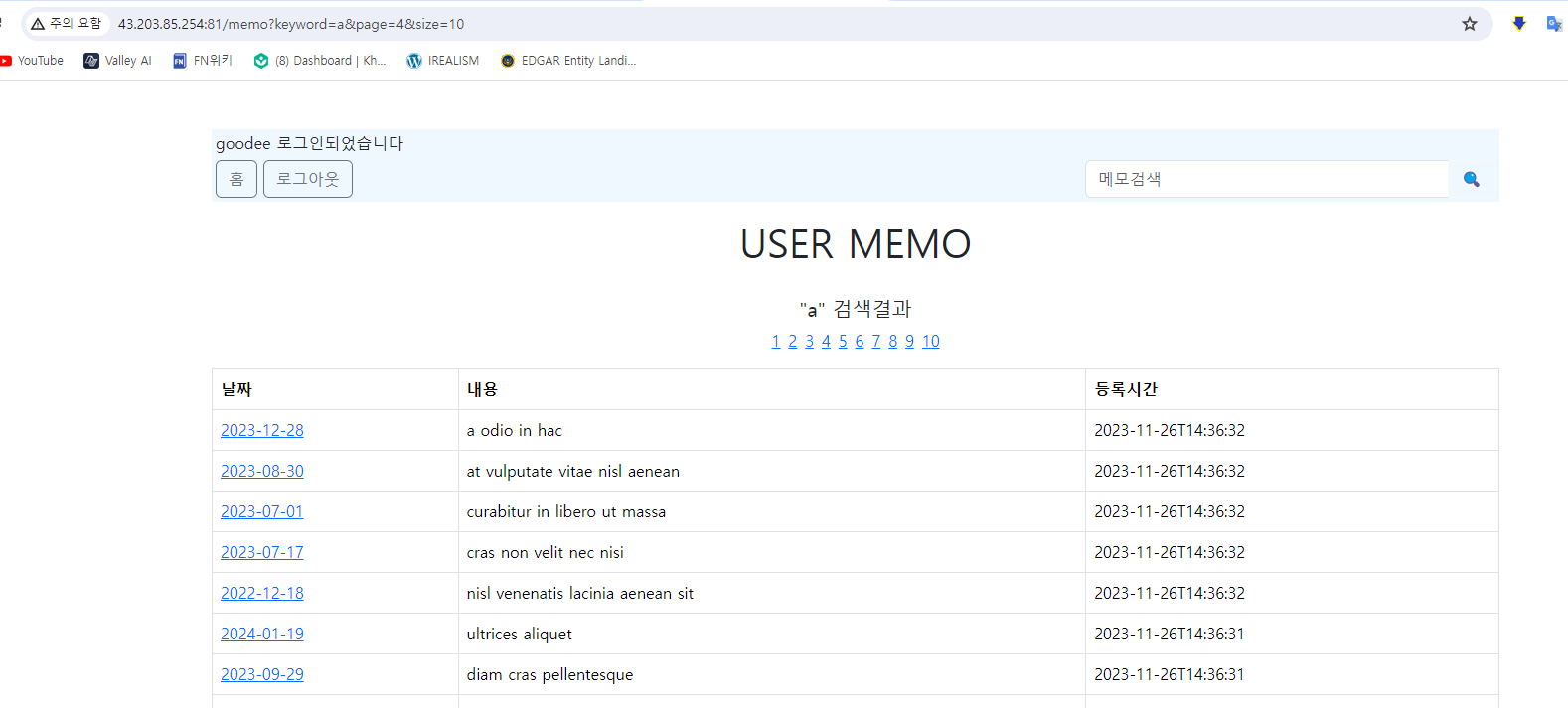Open memo dated 2023-12-28

pyautogui.click(x=262, y=430)
